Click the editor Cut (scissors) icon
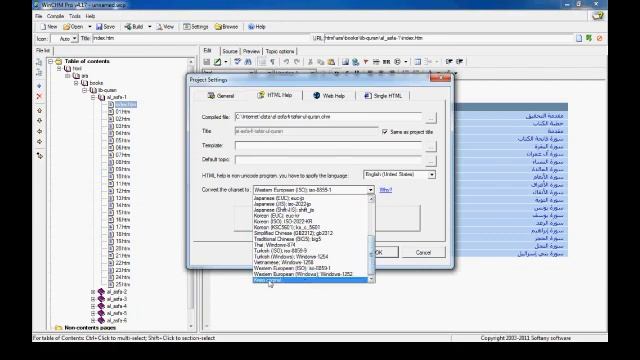 (x=310, y=62)
